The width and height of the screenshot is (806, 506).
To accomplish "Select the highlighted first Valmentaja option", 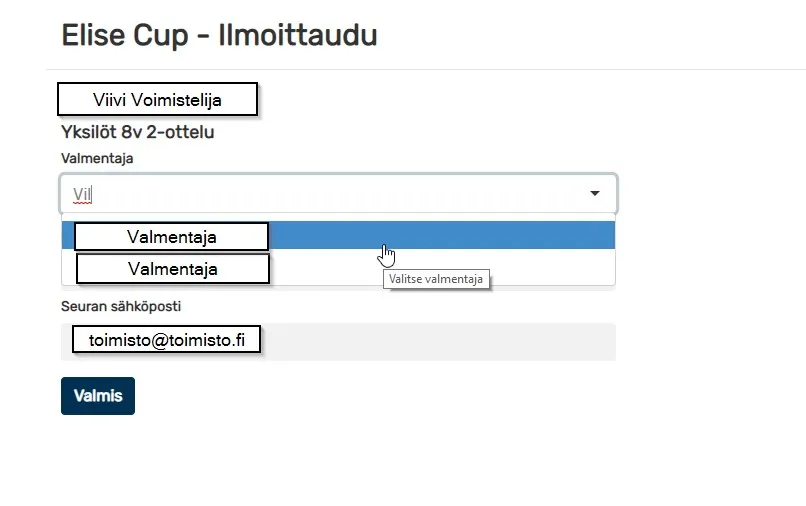I will 338,236.
